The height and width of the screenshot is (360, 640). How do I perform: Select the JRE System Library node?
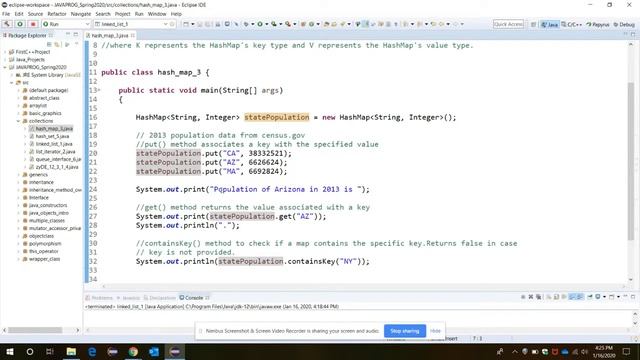[x=48, y=75]
